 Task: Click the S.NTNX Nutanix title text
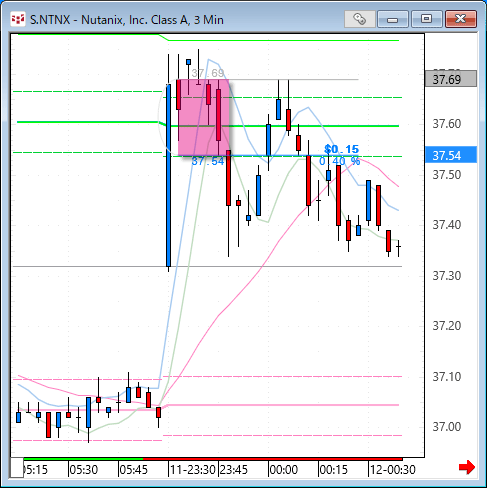127,20
